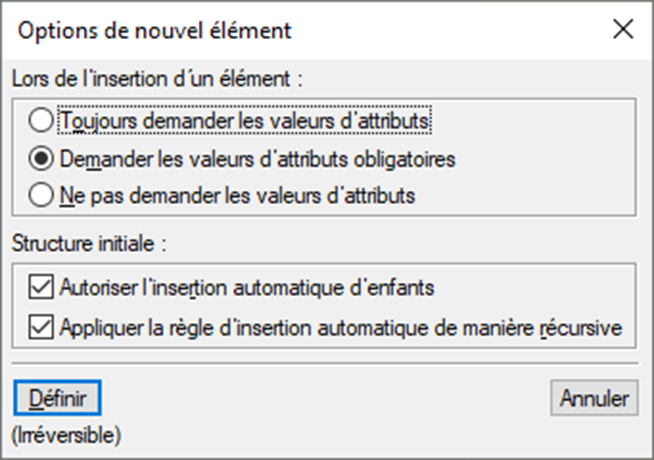This screenshot has width=654, height=460.
Task: Click the "Options de nouvel élément" title bar
Action: tap(300, 30)
